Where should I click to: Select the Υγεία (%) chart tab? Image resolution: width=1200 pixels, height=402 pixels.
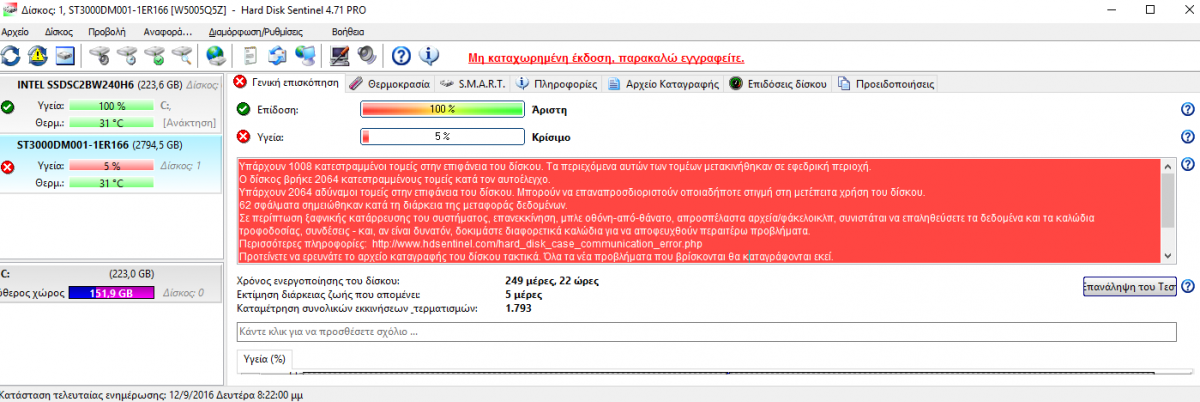(x=264, y=358)
